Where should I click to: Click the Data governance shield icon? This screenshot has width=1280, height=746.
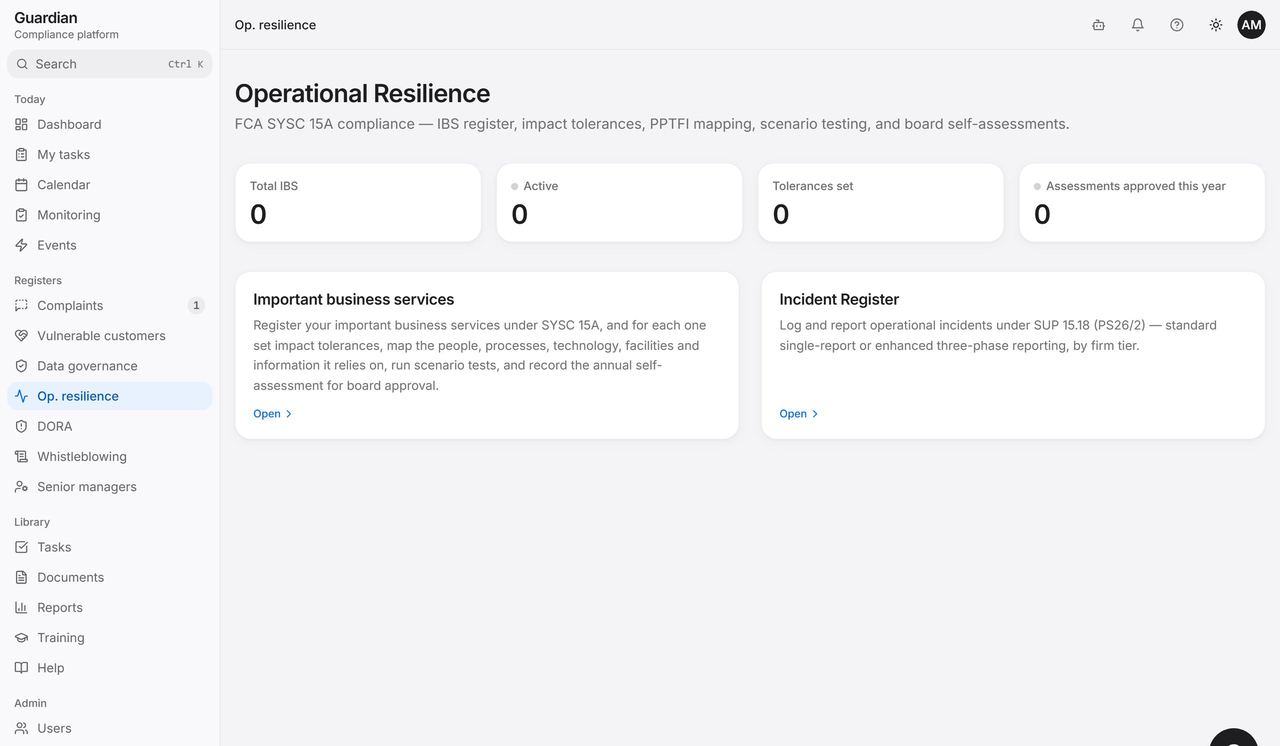pyautogui.click(x=21, y=366)
